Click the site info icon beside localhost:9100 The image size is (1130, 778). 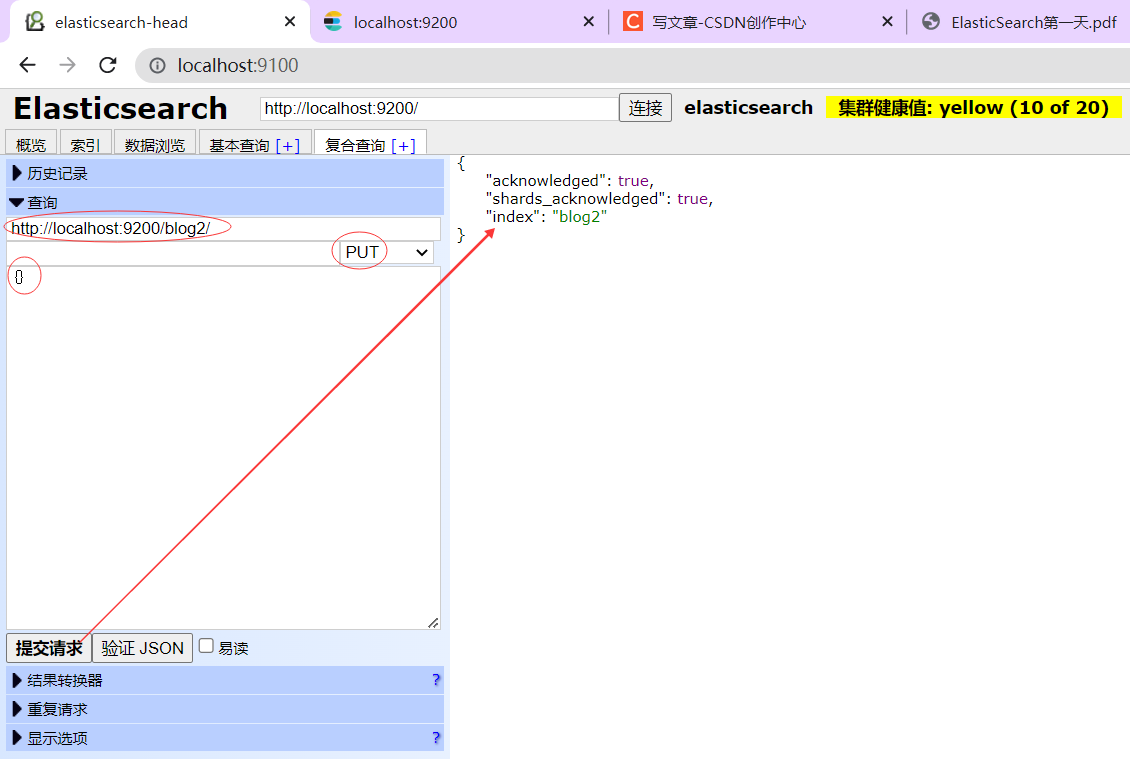(158, 66)
